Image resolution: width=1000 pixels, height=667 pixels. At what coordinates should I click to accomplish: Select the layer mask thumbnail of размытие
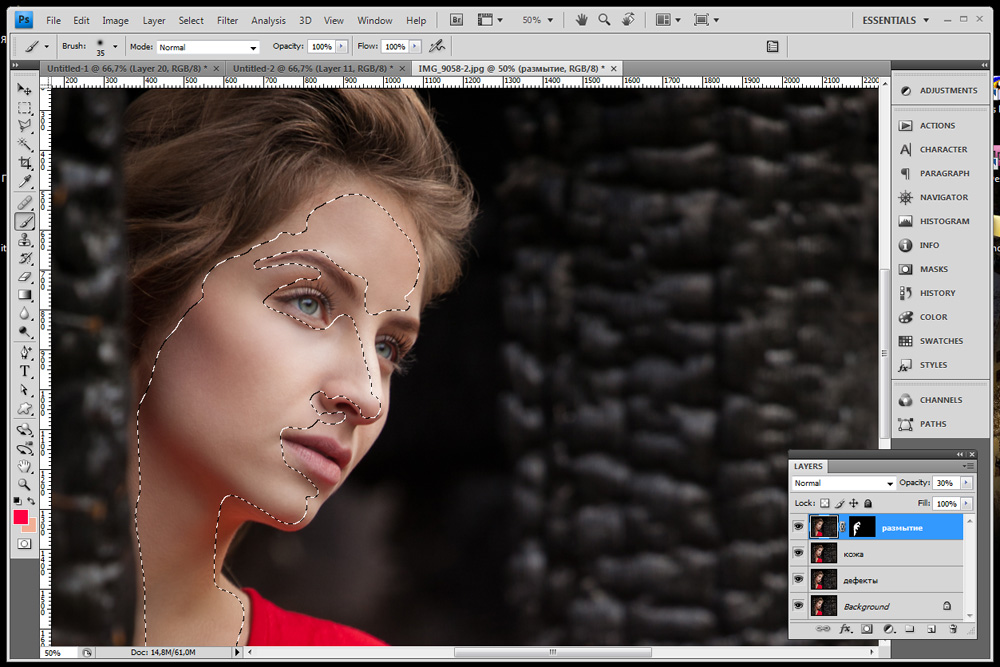[861, 527]
